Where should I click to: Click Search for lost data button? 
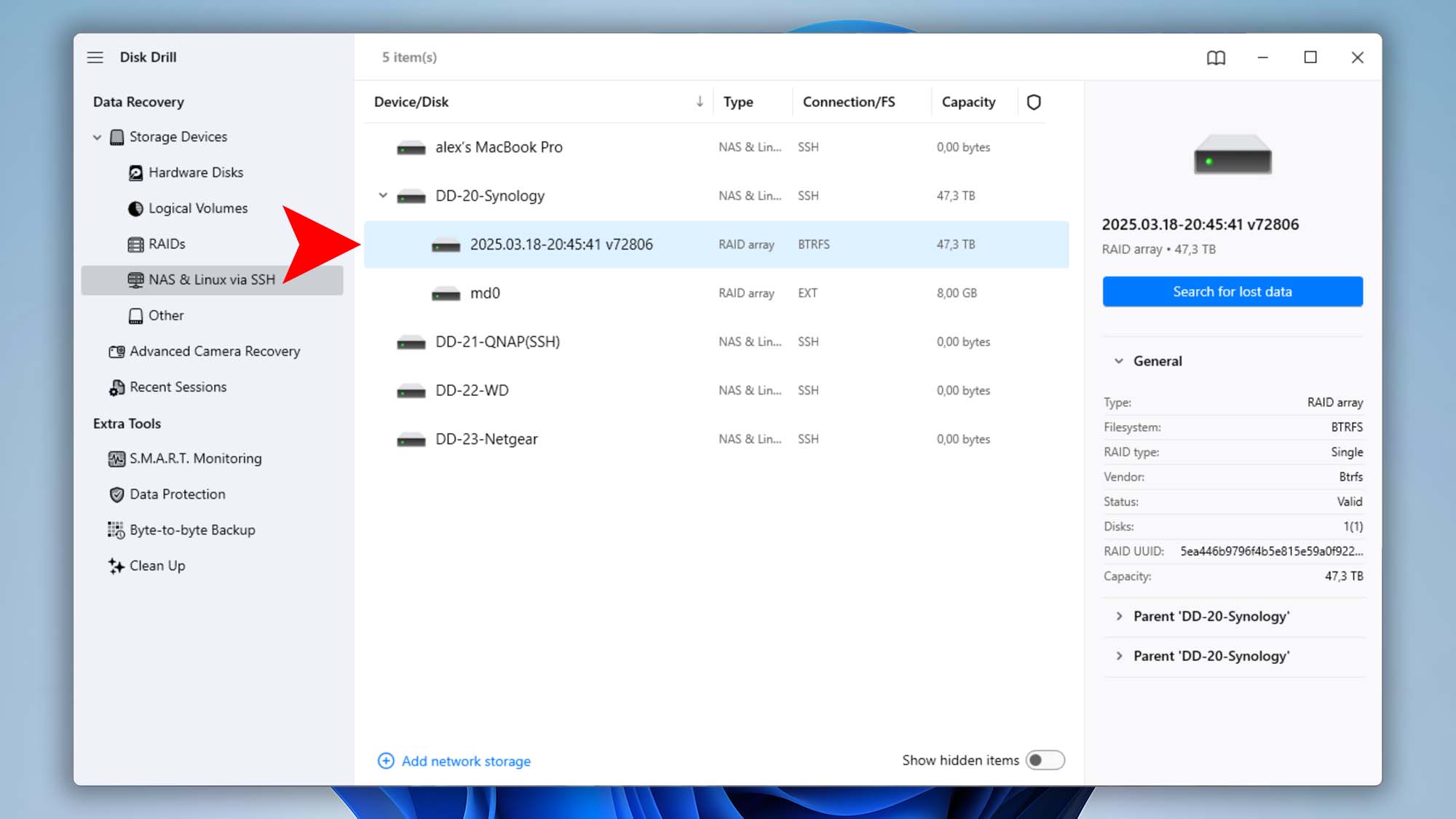[1233, 292]
